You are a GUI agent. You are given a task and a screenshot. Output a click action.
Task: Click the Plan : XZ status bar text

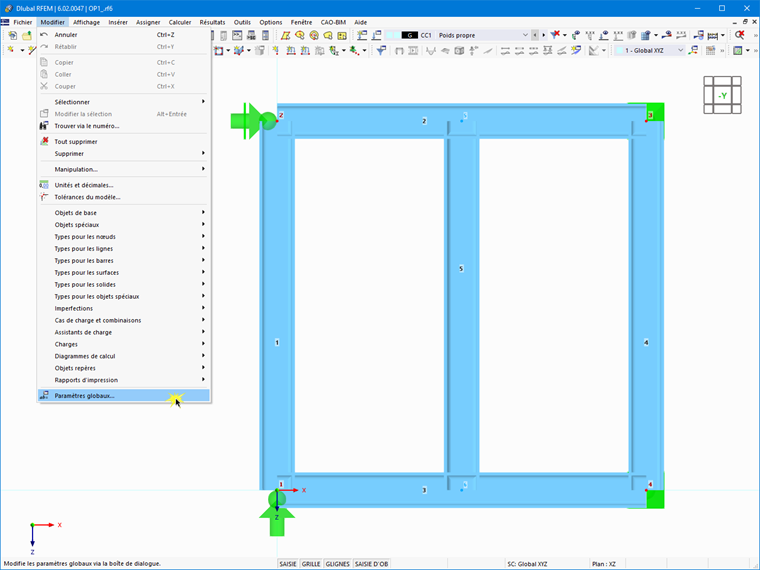tap(603, 564)
